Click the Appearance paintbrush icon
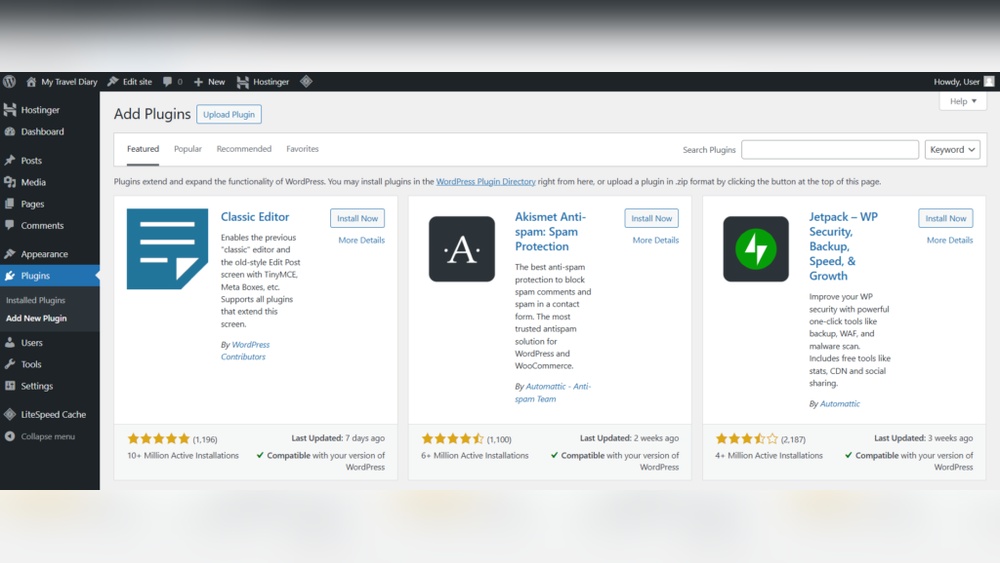 [10, 254]
